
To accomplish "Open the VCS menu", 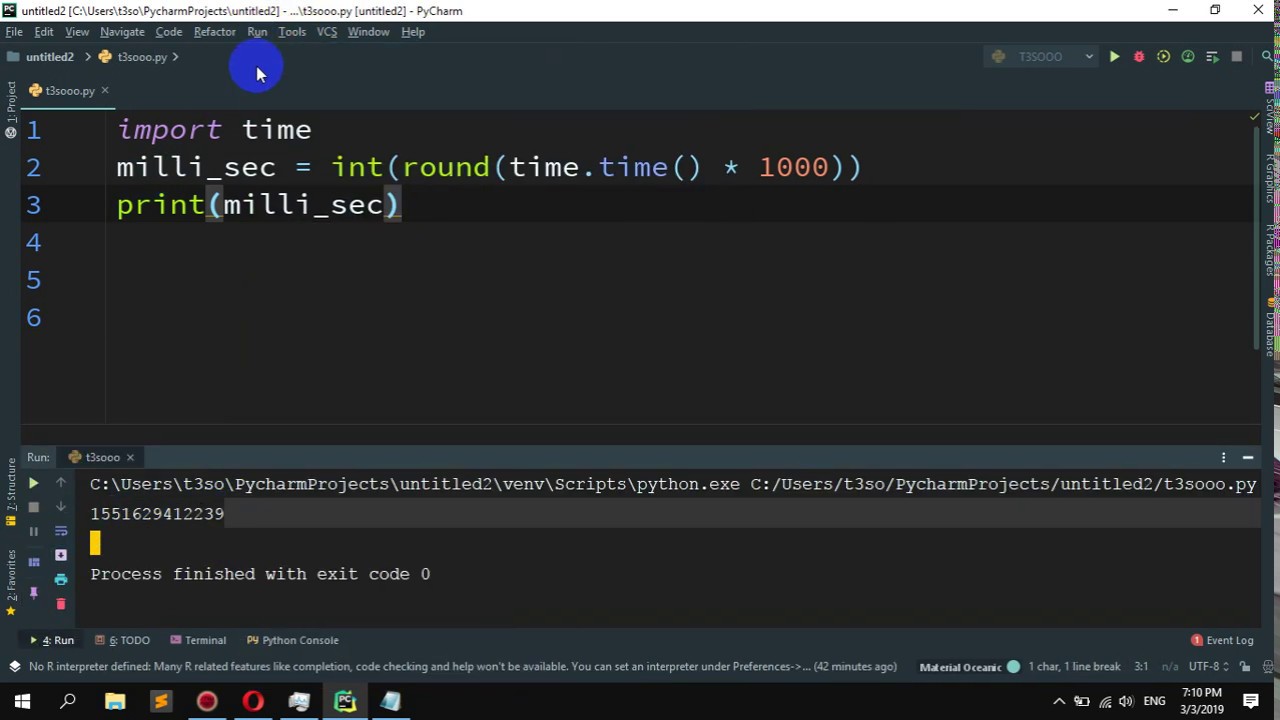I will (327, 32).
